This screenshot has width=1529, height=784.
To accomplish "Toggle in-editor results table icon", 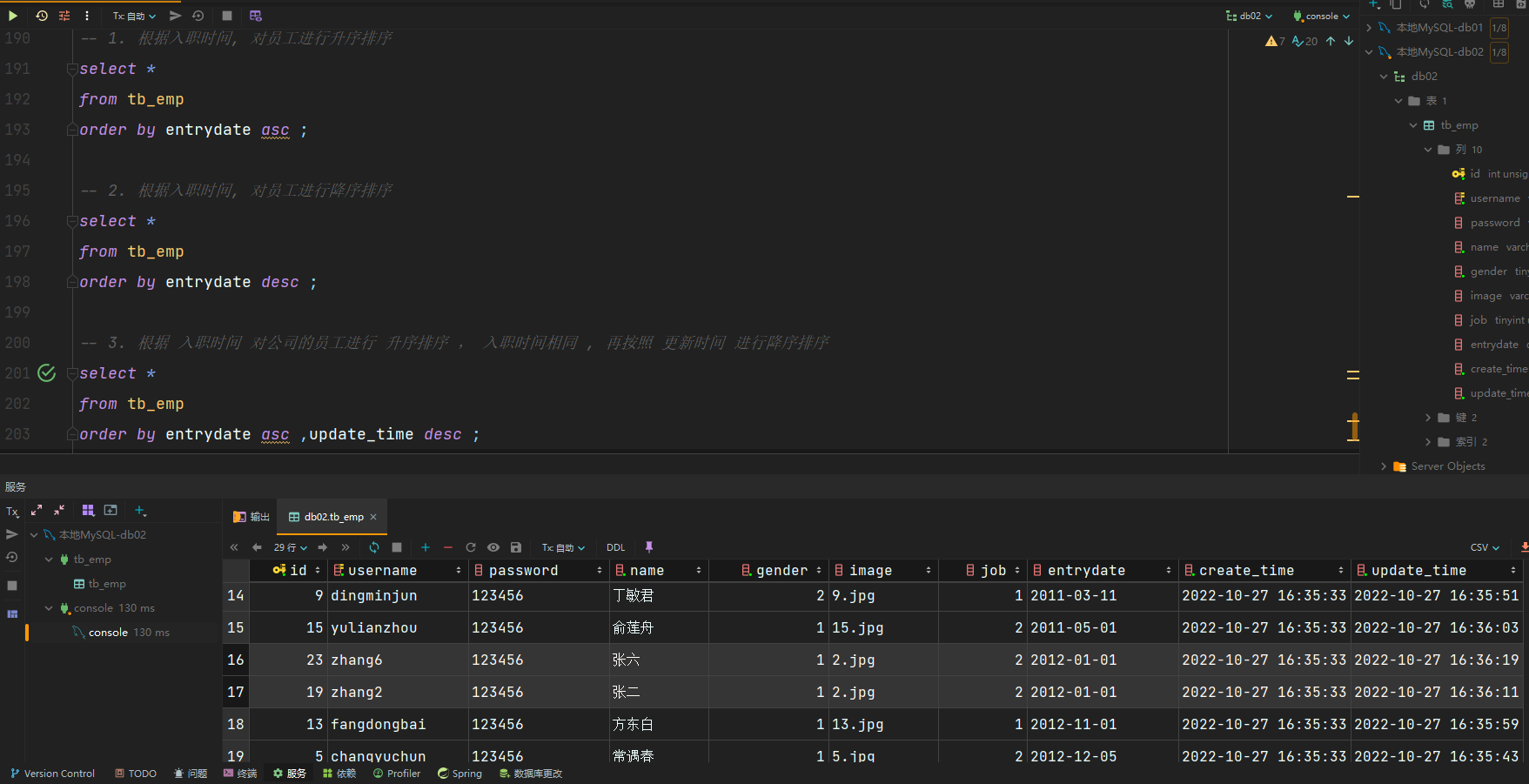I will click(x=255, y=16).
